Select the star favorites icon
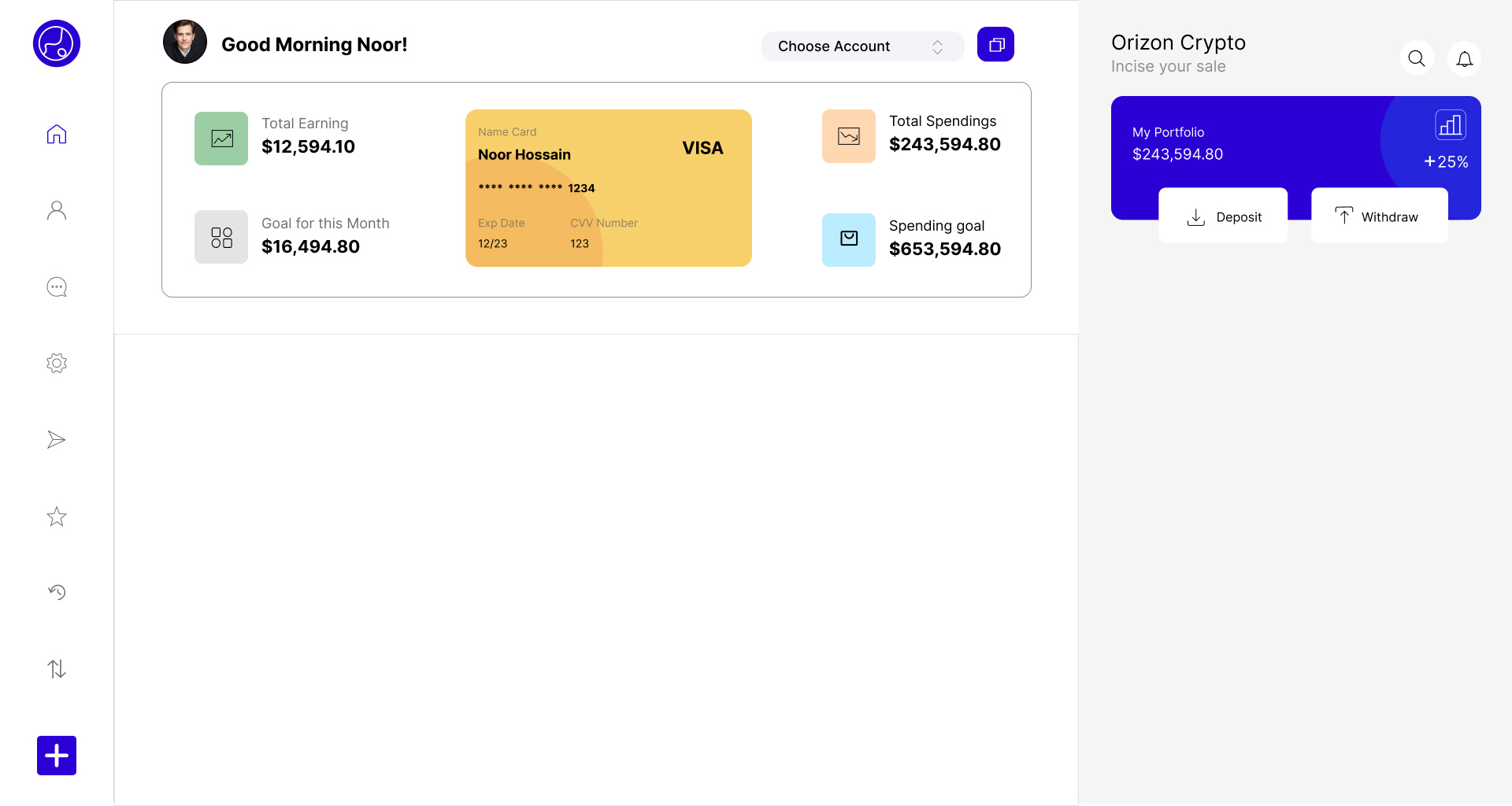Viewport: 1512px width, 806px height. [x=56, y=516]
